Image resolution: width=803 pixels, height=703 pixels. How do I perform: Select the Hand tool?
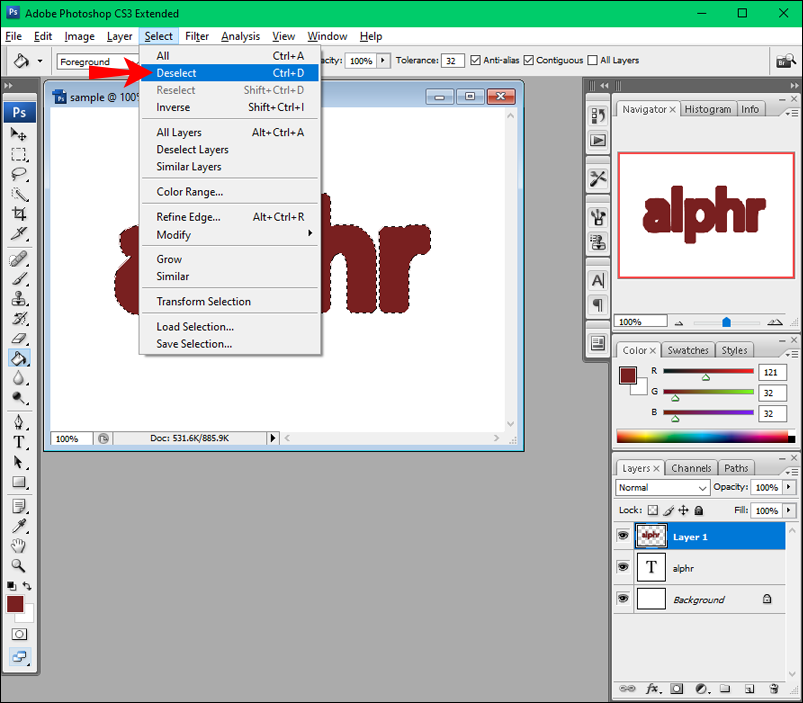(x=19, y=545)
